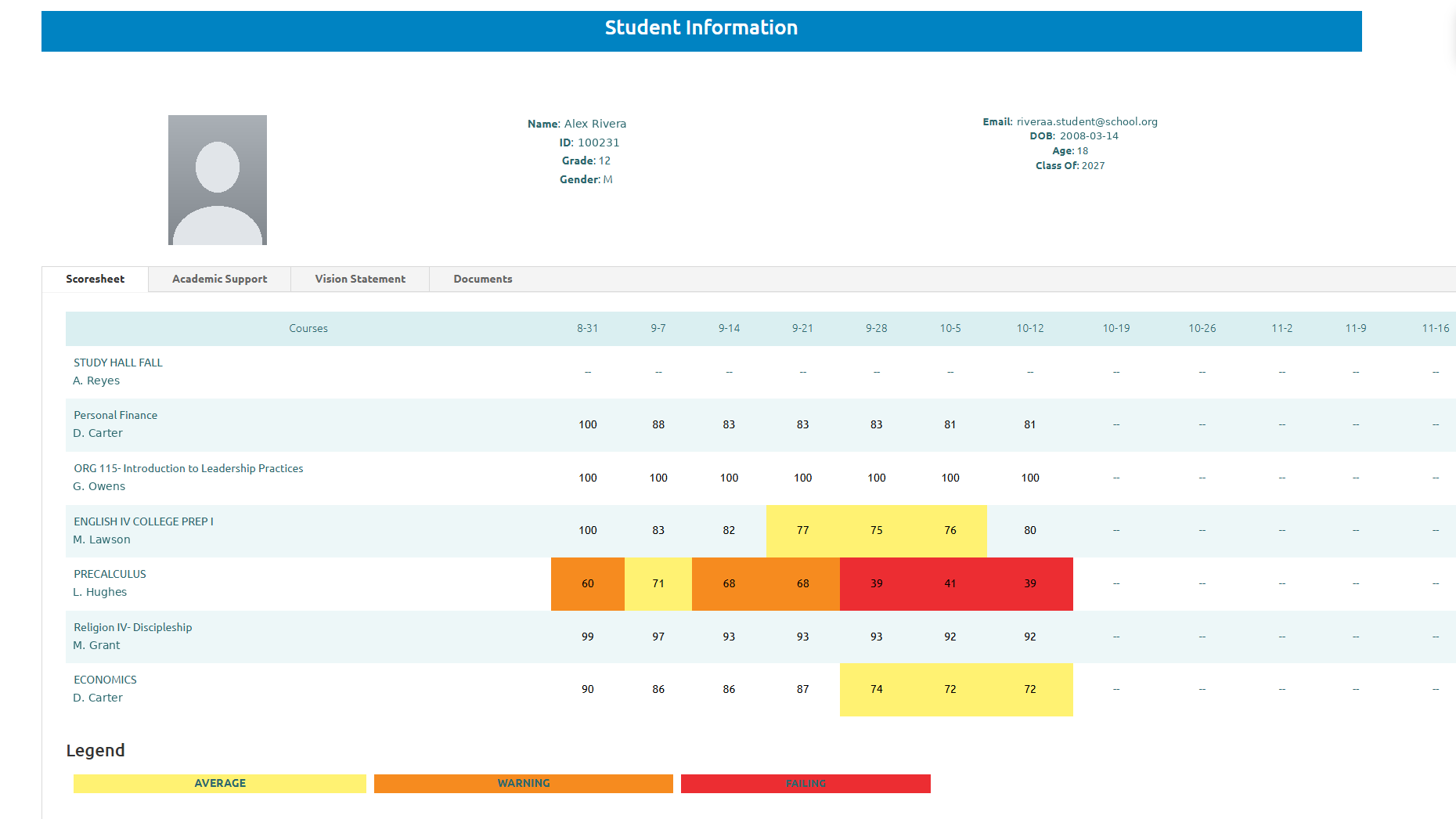This screenshot has height=819, width=1456.
Task: Click the student email riveraa.student@school.org
Action: 1087,121
